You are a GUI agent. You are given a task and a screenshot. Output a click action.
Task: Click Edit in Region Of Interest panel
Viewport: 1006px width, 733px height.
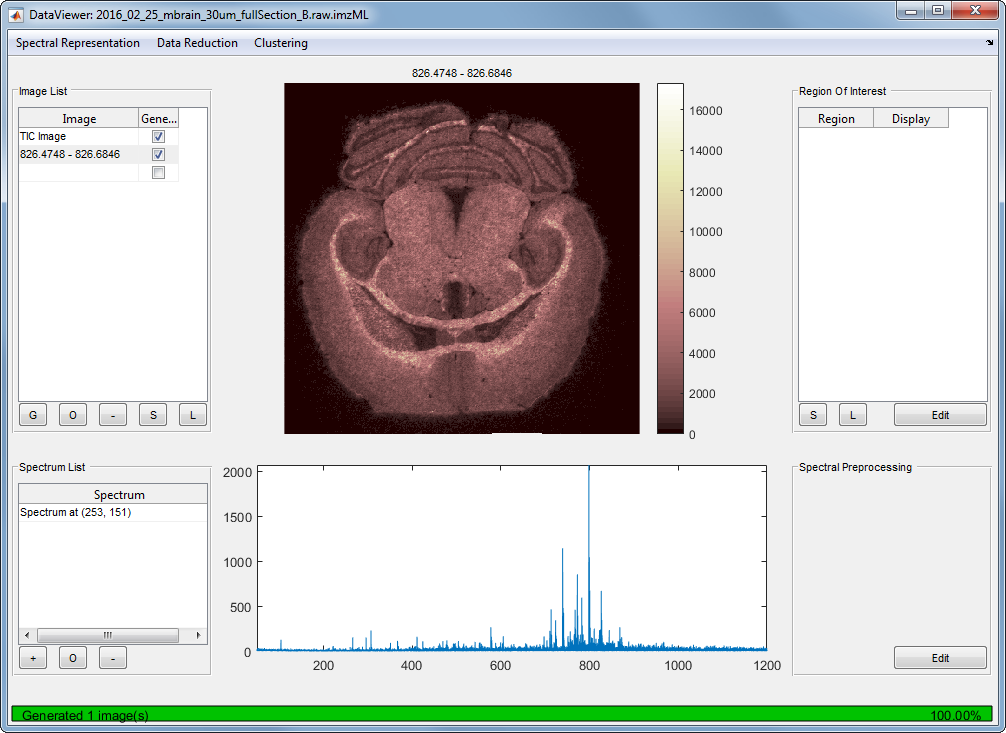point(940,415)
